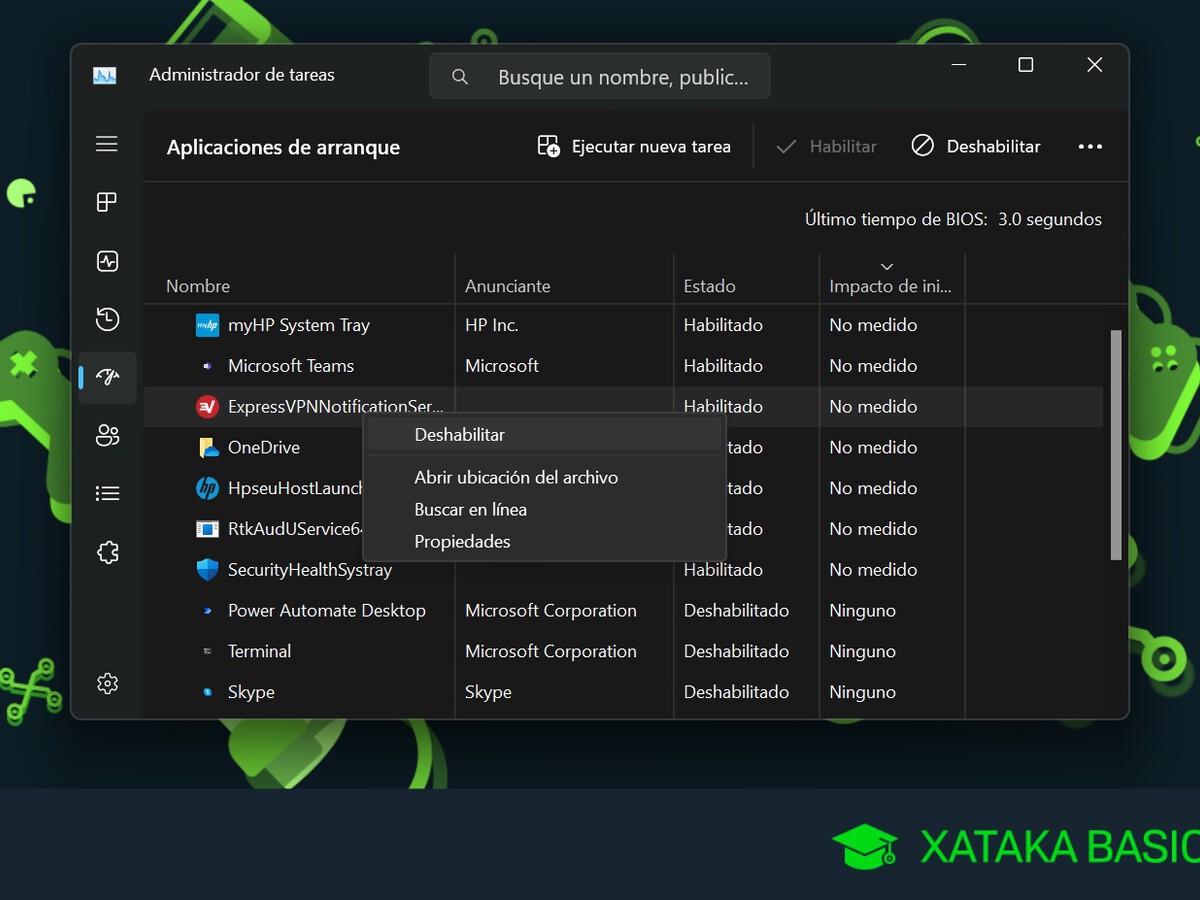Image resolution: width=1200 pixels, height=900 pixels.
Task: Open the hamburger navigation menu
Action: [107, 144]
